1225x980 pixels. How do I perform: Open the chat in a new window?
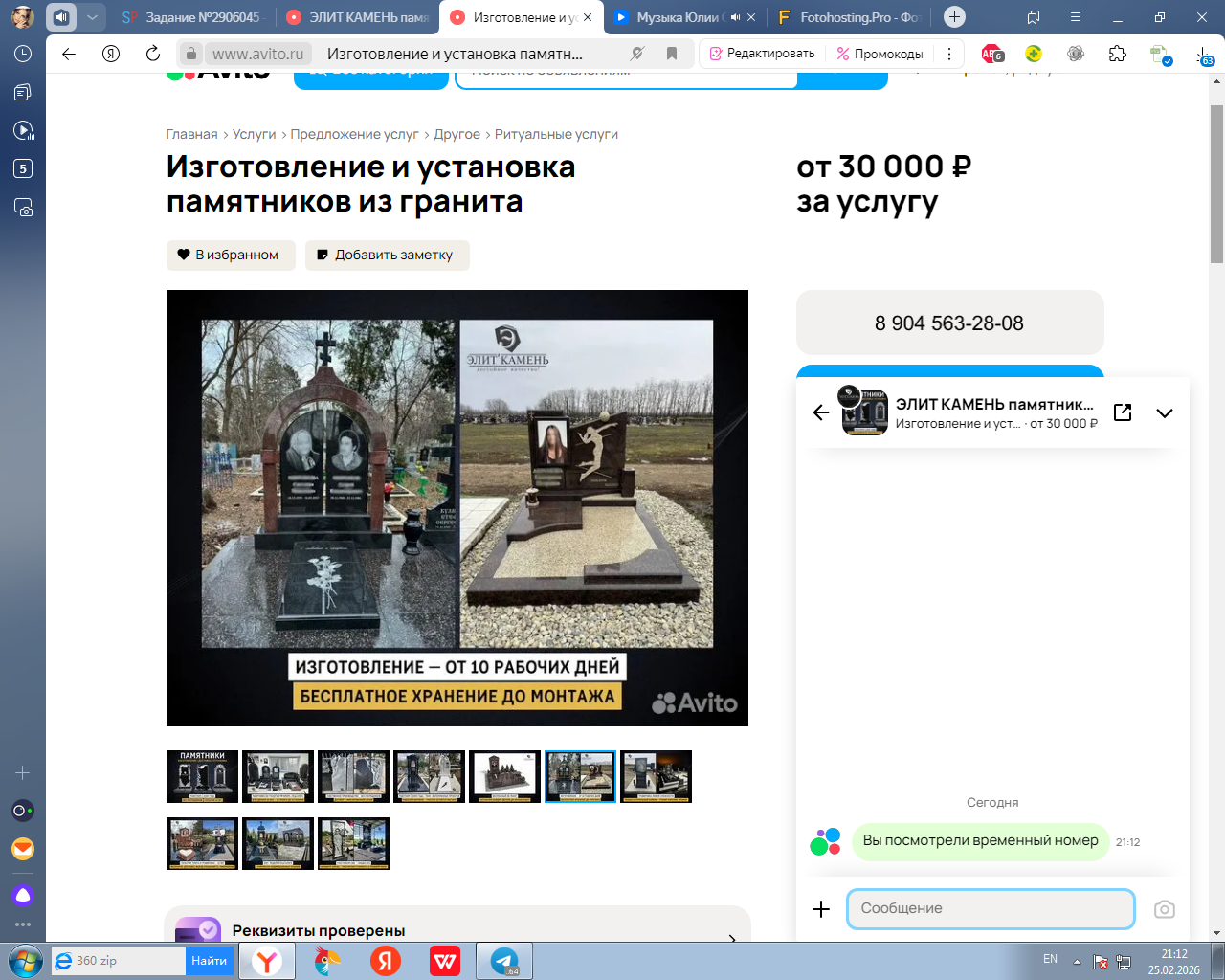(x=1123, y=412)
